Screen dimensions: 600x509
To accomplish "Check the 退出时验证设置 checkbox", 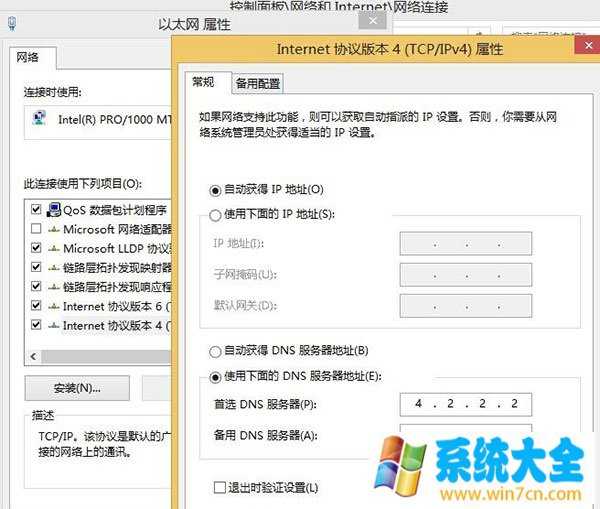I will point(219,487).
